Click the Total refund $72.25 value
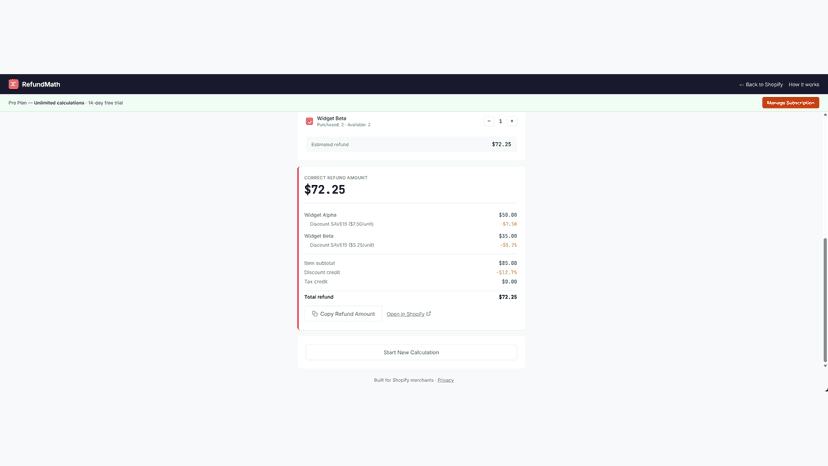Viewport: 828px width, 466px height. point(507,297)
